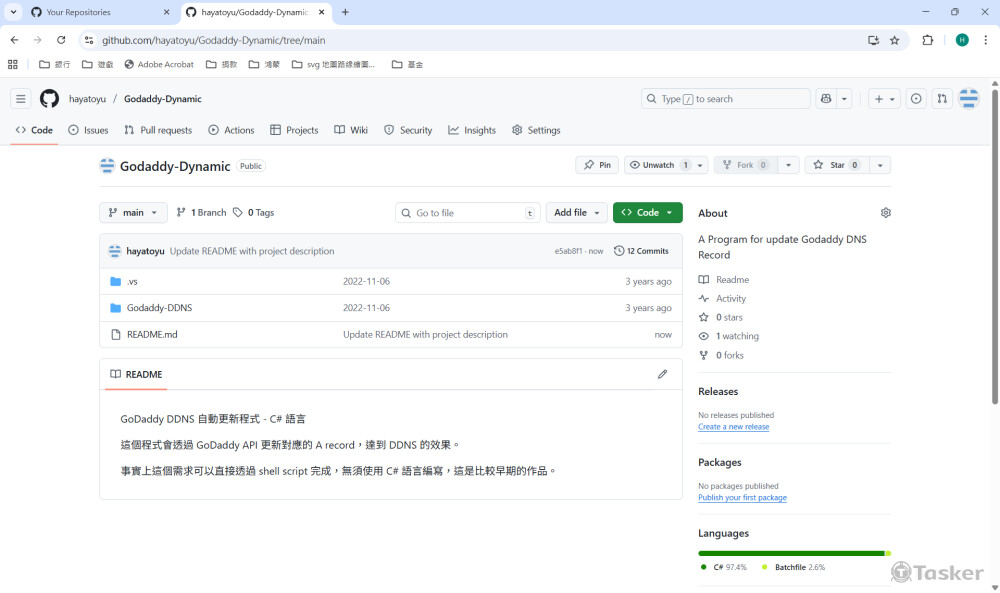Open the hamburger navigation menu

click(x=20, y=99)
